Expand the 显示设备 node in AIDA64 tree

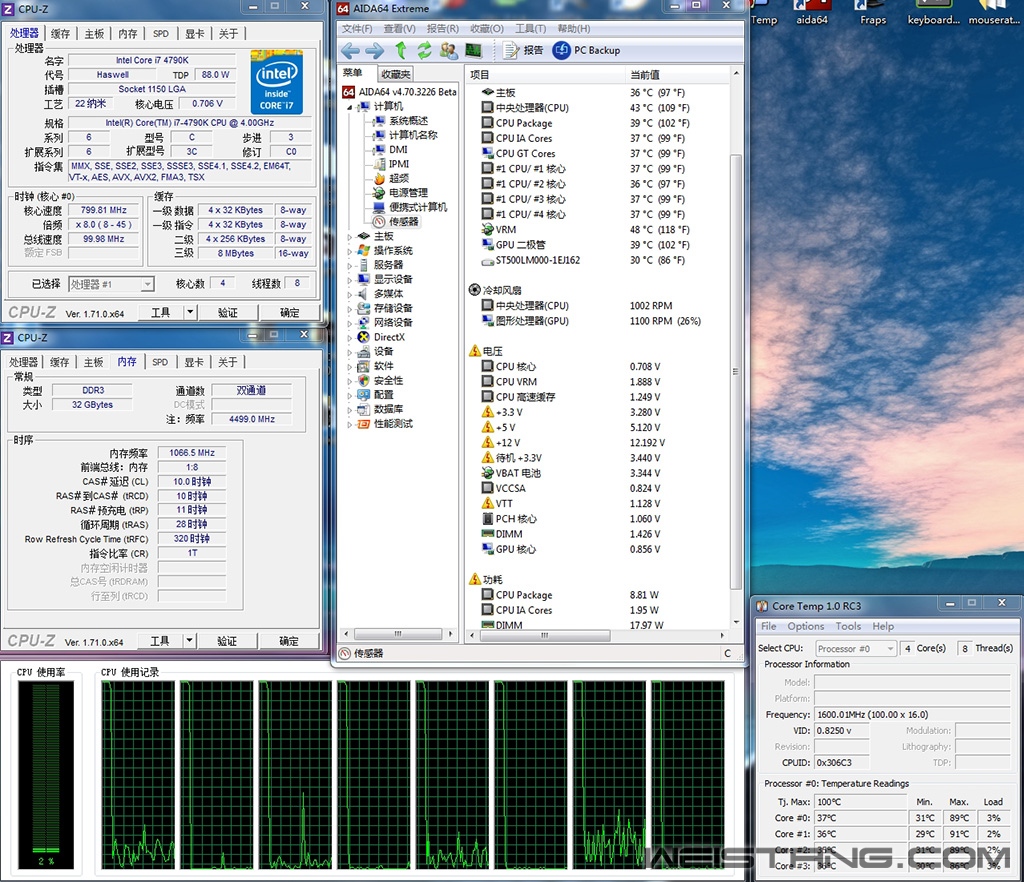pyautogui.click(x=349, y=279)
